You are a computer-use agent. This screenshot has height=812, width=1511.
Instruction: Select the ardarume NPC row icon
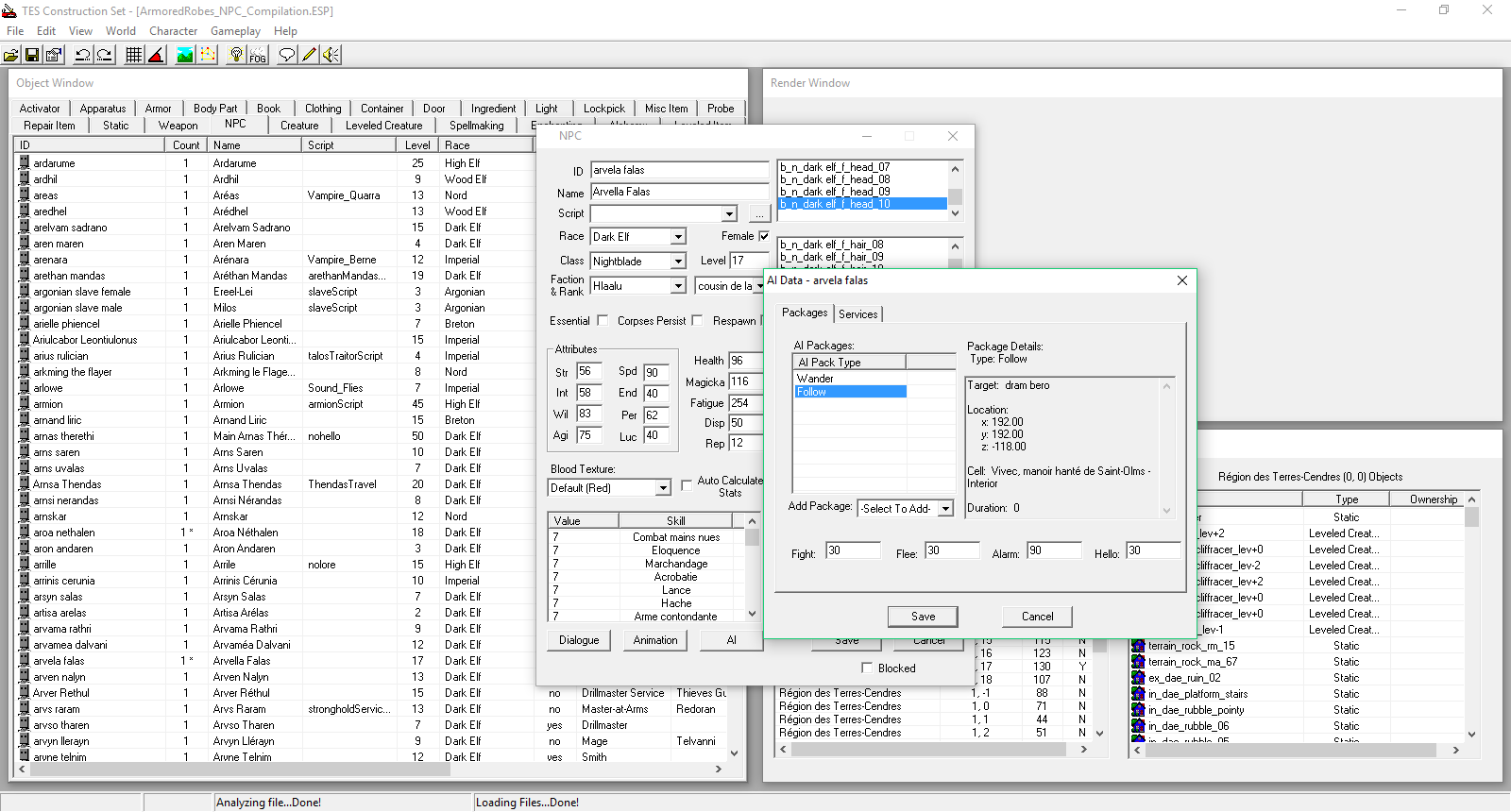tap(25, 162)
